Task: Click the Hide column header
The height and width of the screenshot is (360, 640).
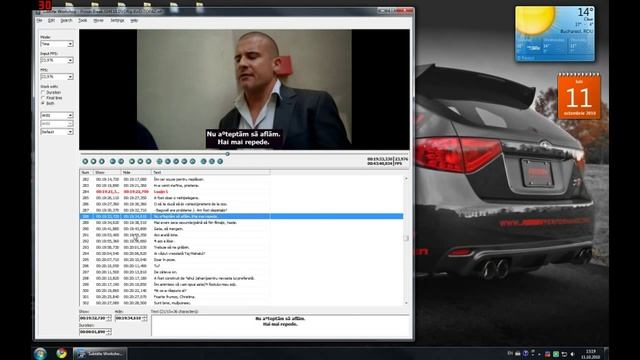Action: tap(136, 173)
